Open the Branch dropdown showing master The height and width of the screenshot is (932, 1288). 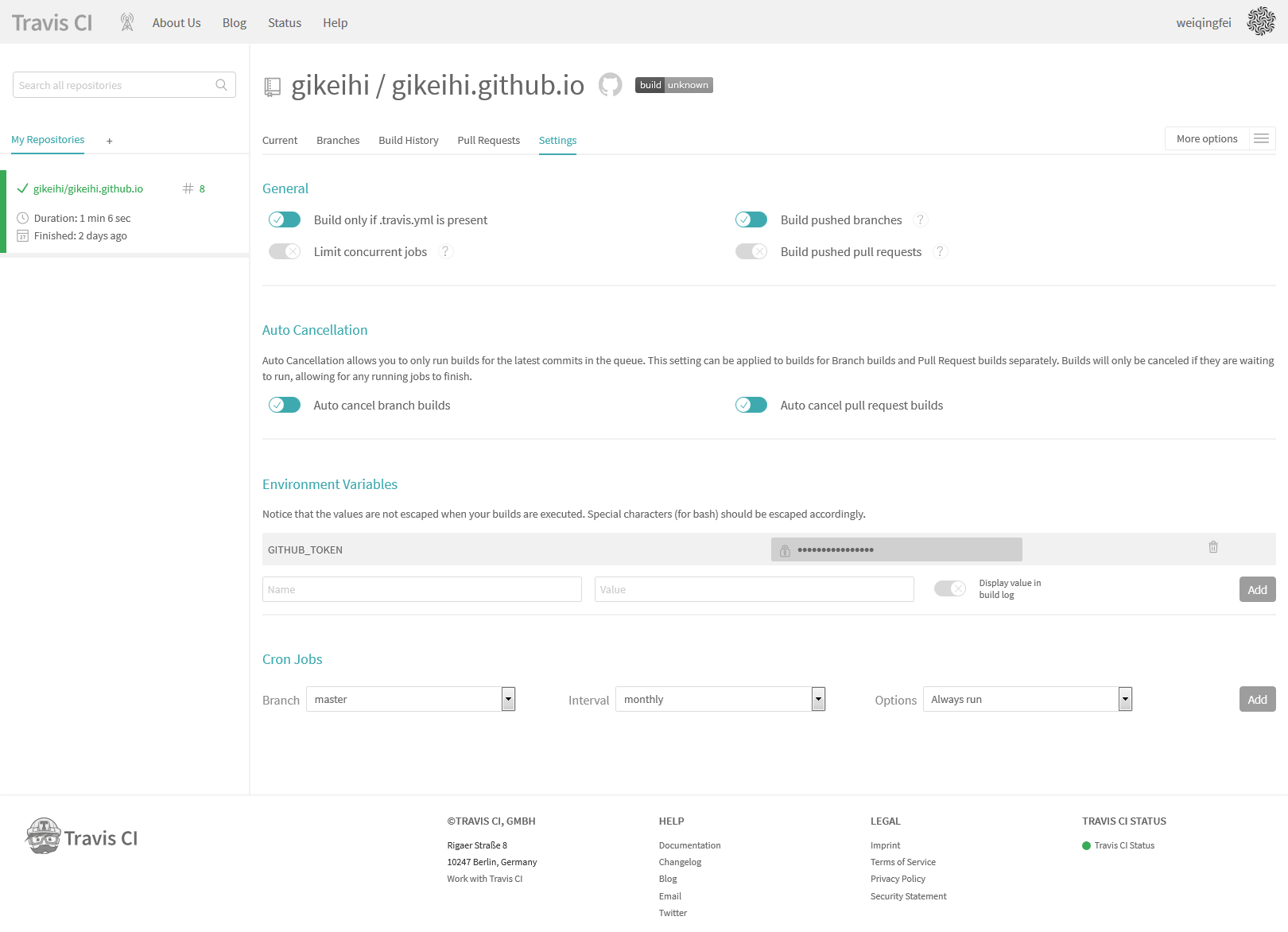point(411,700)
